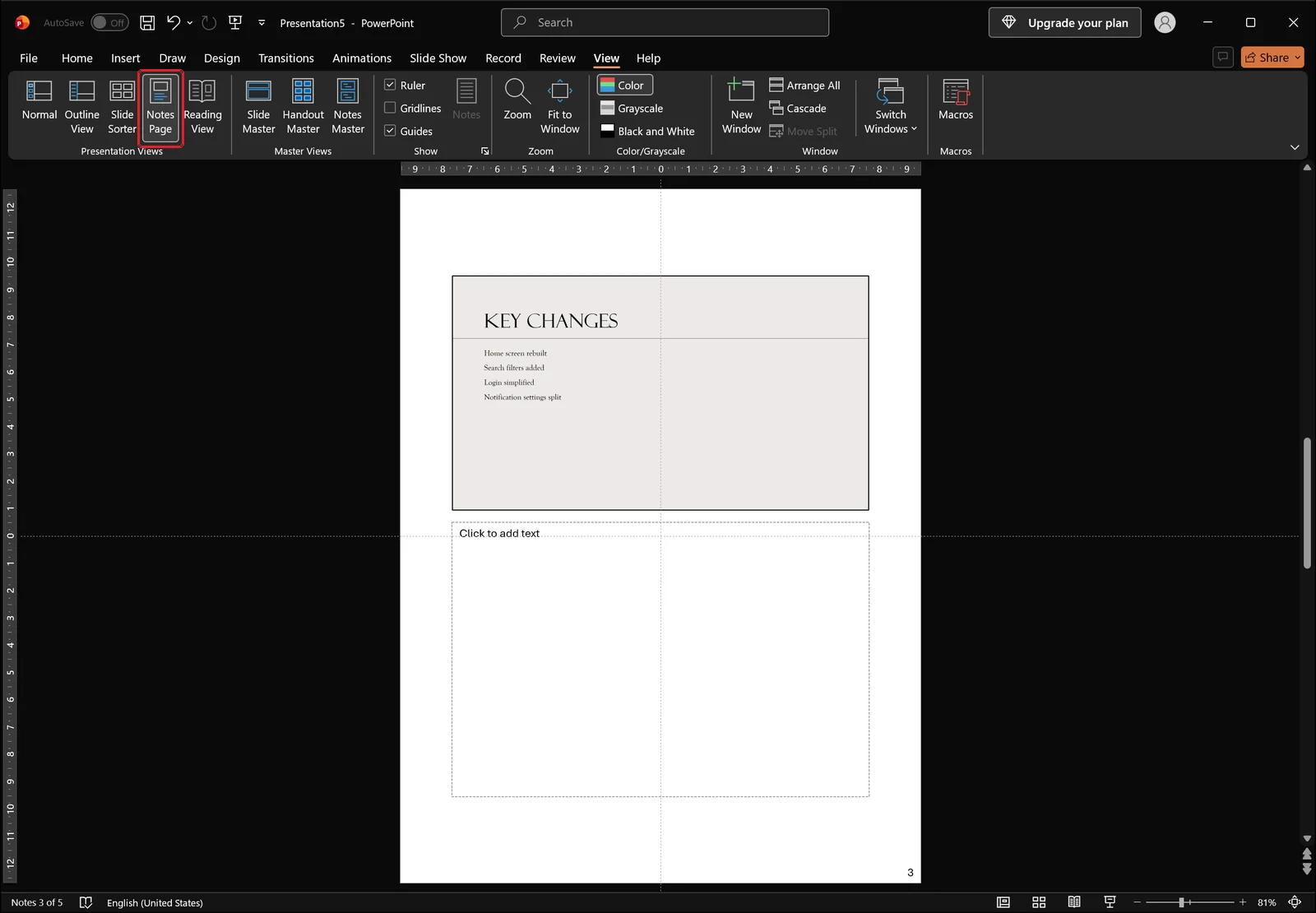Click Zoom in plus button
This screenshot has width=1316, height=913.
coord(1243,902)
